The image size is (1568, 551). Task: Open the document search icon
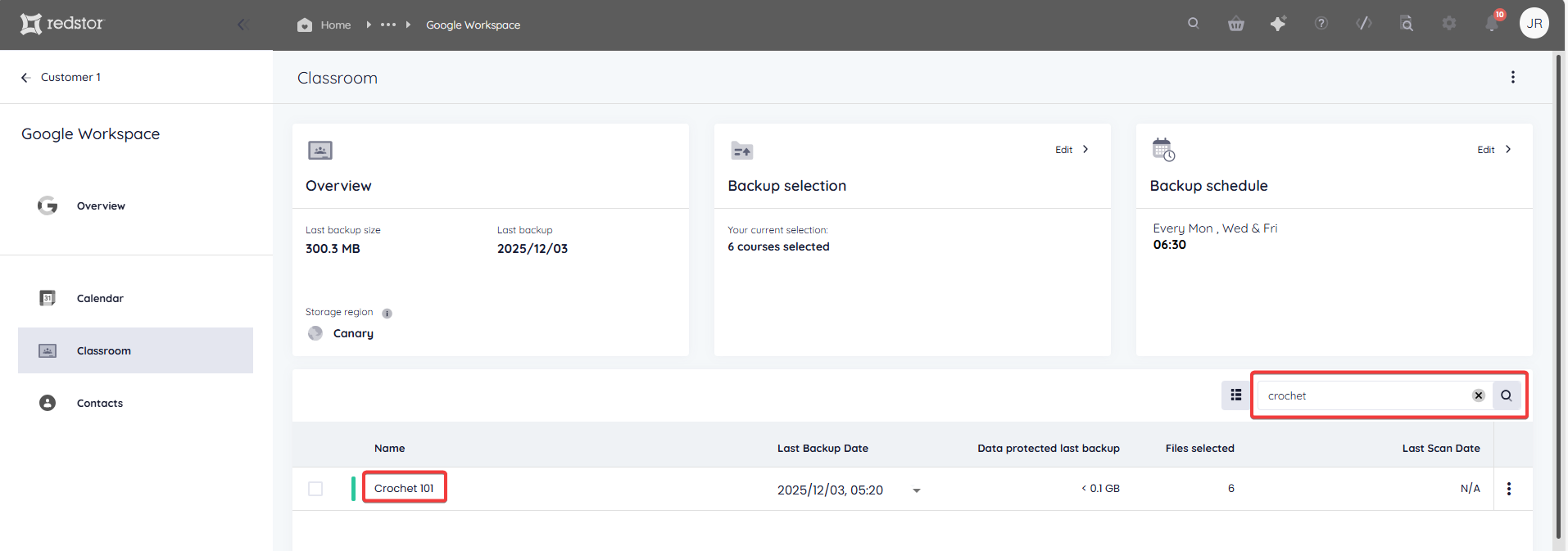(x=1407, y=24)
